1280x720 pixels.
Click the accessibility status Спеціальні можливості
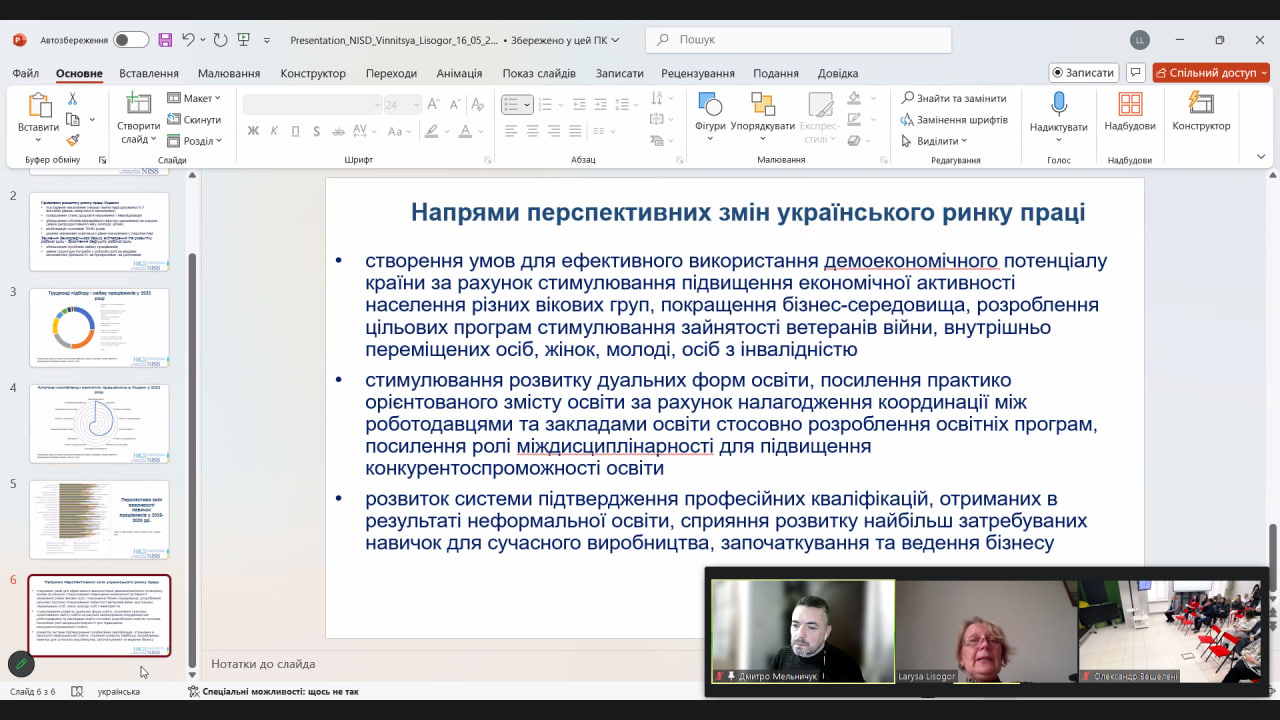coord(272,691)
